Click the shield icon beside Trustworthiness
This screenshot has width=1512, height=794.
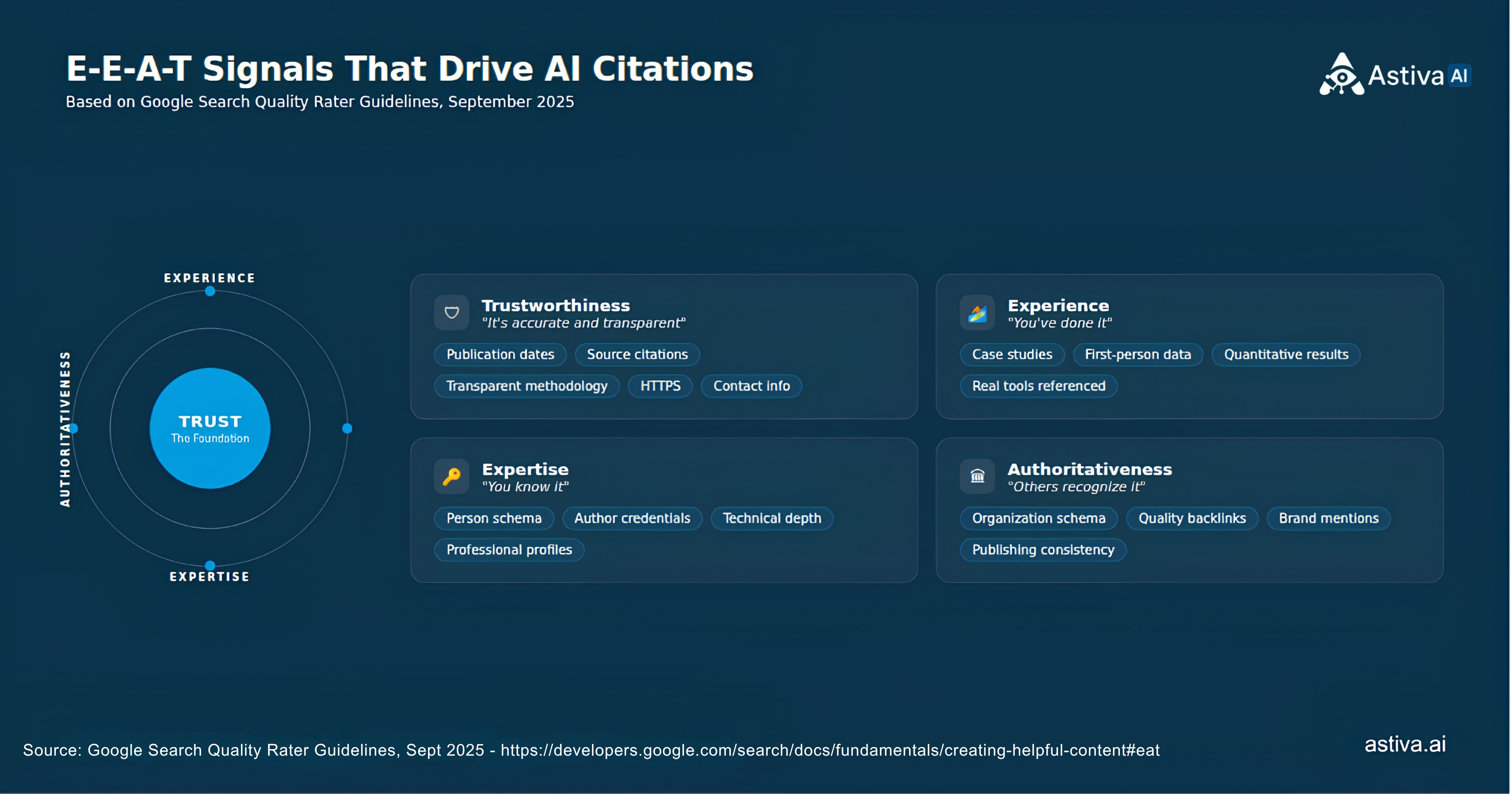pos(451,312)
